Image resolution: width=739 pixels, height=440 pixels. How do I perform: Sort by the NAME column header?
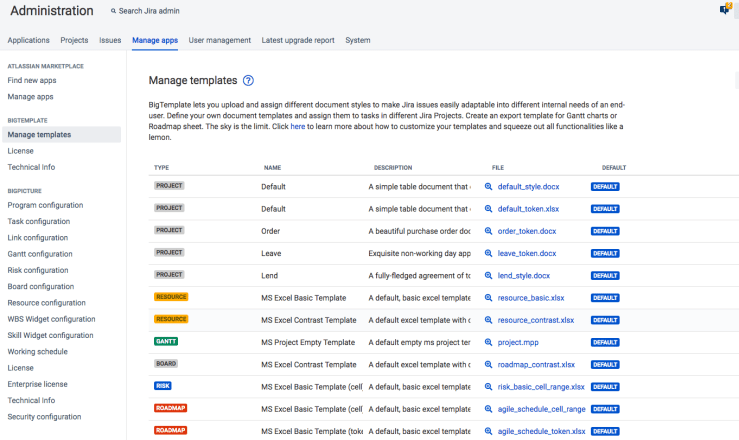(x=272, y=167)
